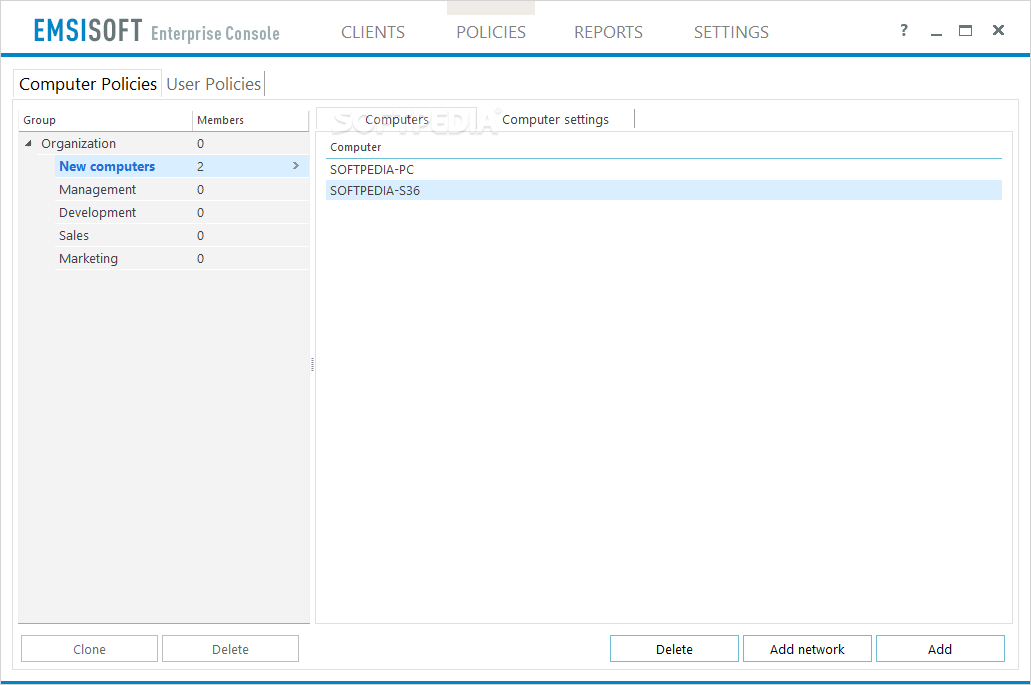This screenshot has width=1031, height=685.
Task: Minimize the Enterprise Console window
Action: [x=936, y=32]
